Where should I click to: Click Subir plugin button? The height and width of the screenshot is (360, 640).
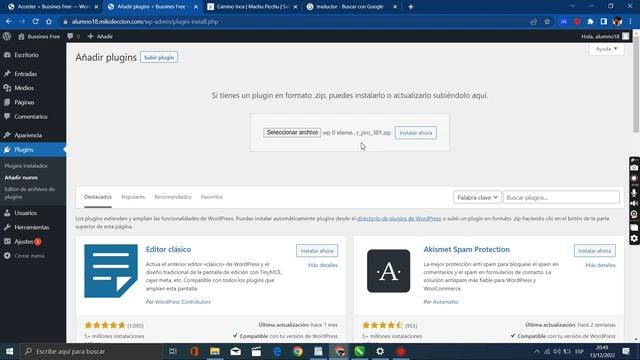(159, 58)
